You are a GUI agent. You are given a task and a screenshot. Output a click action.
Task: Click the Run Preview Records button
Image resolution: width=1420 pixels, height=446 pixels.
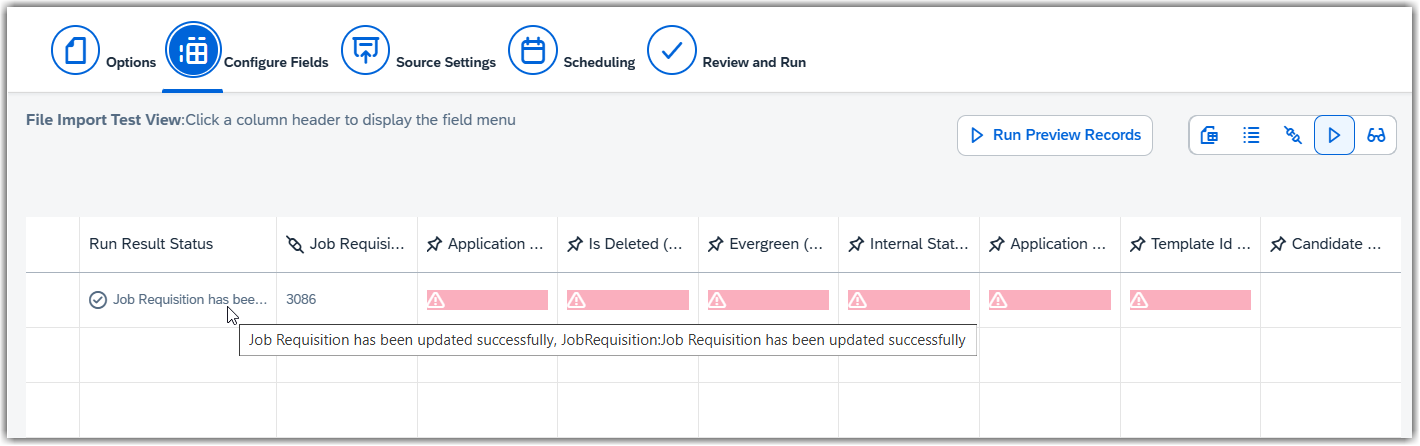(x=1055, y=135)
